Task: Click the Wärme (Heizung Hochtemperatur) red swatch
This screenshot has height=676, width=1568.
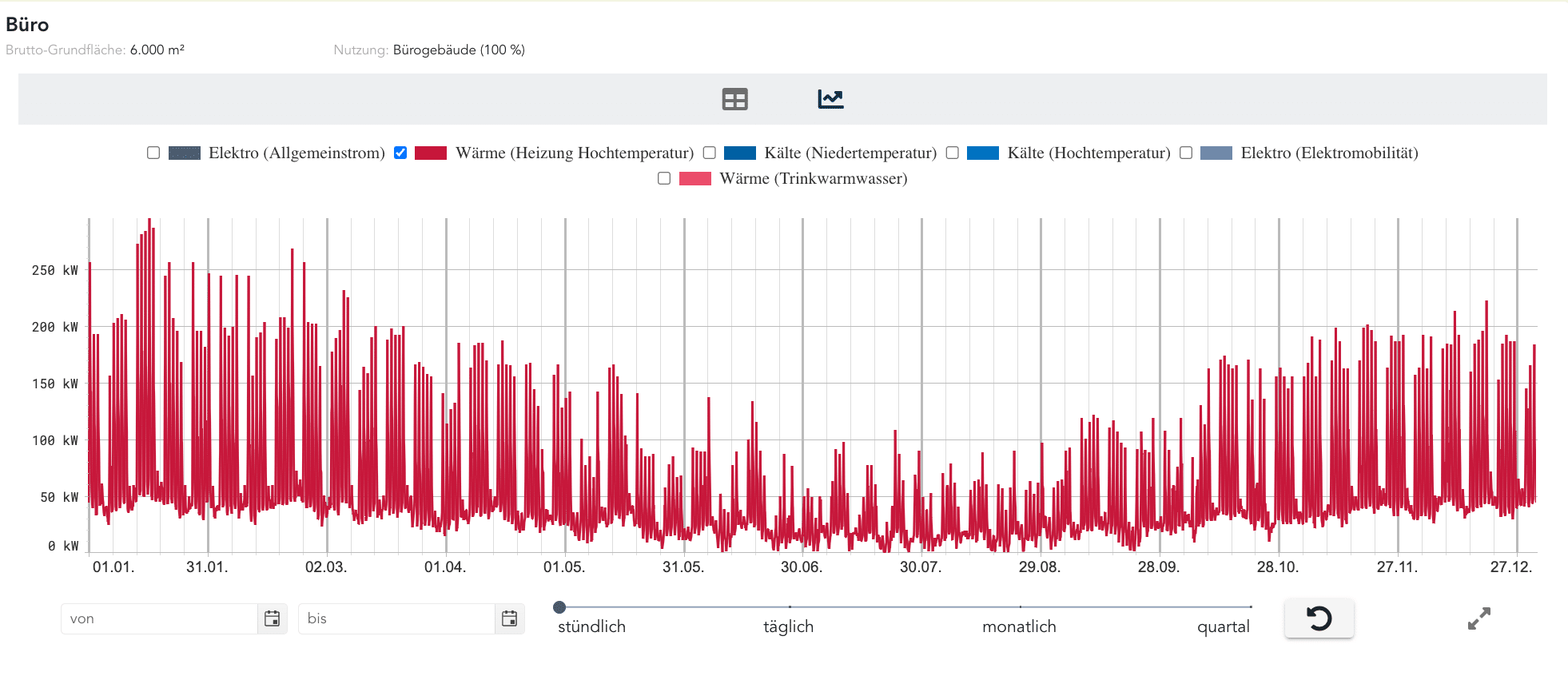Action: click(431, 153)
